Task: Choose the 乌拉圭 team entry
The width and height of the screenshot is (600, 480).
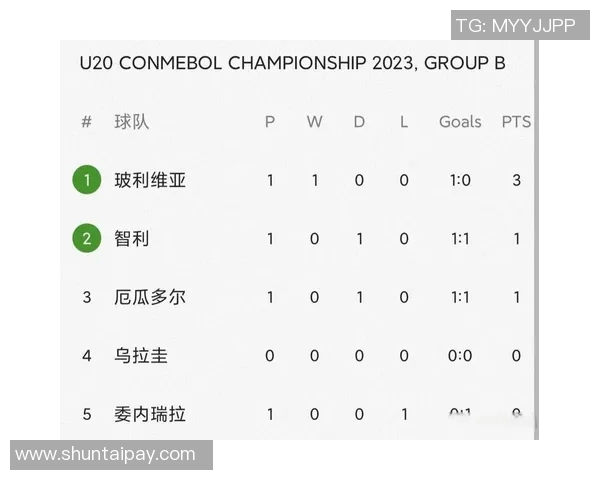Action: pos(141,355)
